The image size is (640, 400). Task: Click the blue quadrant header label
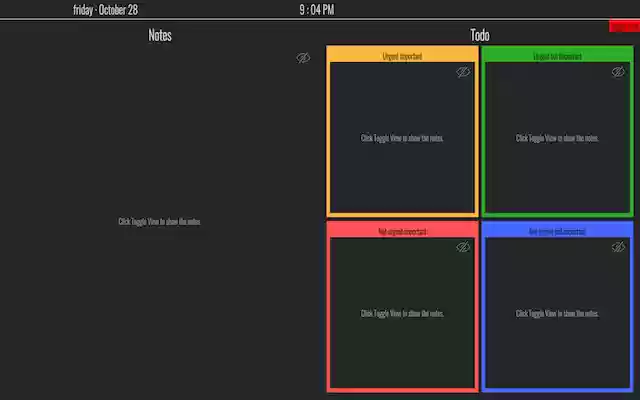[557, 231]
